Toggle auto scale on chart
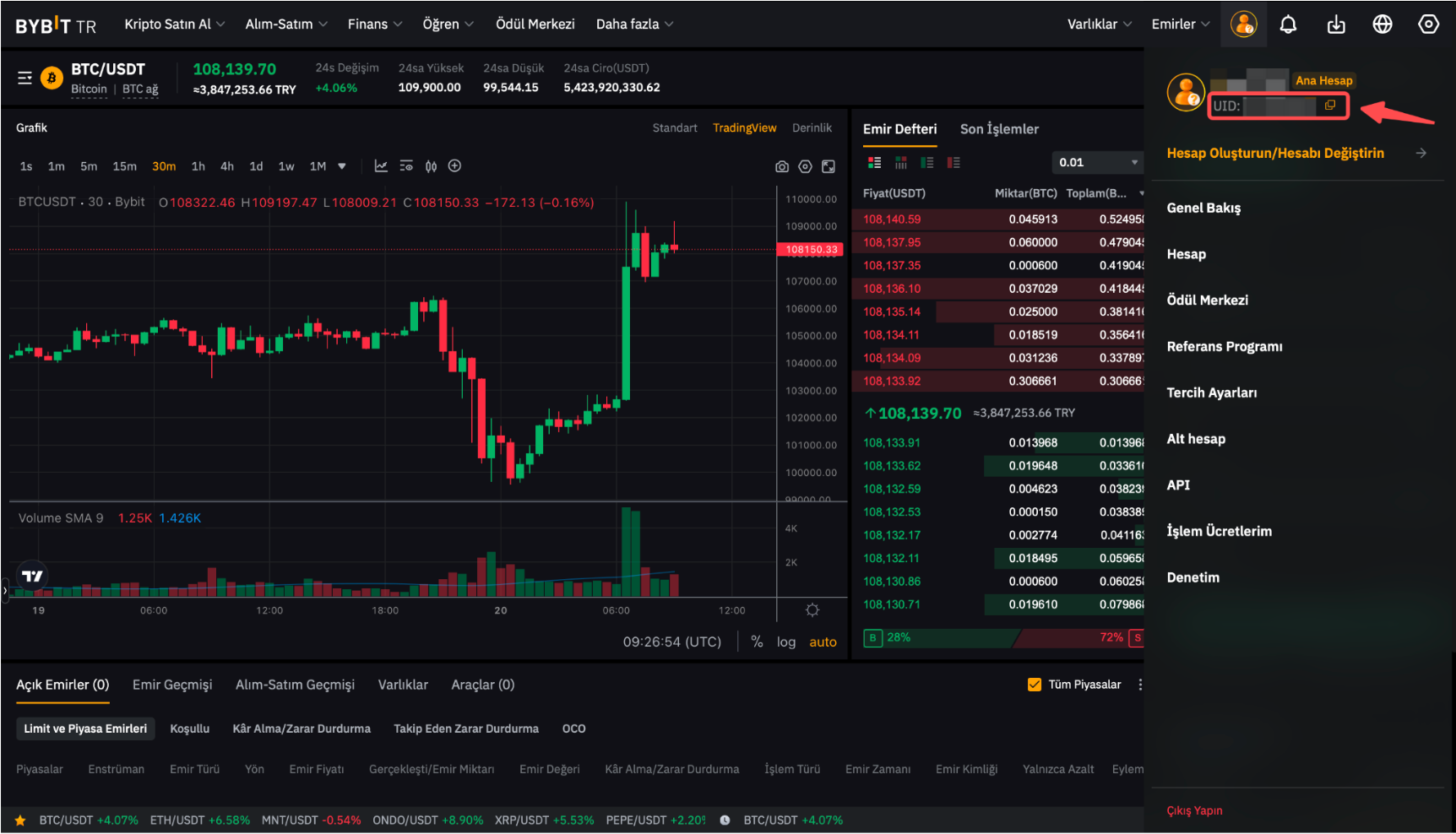This screenshot has width=1456, height=834. (823, 642)
